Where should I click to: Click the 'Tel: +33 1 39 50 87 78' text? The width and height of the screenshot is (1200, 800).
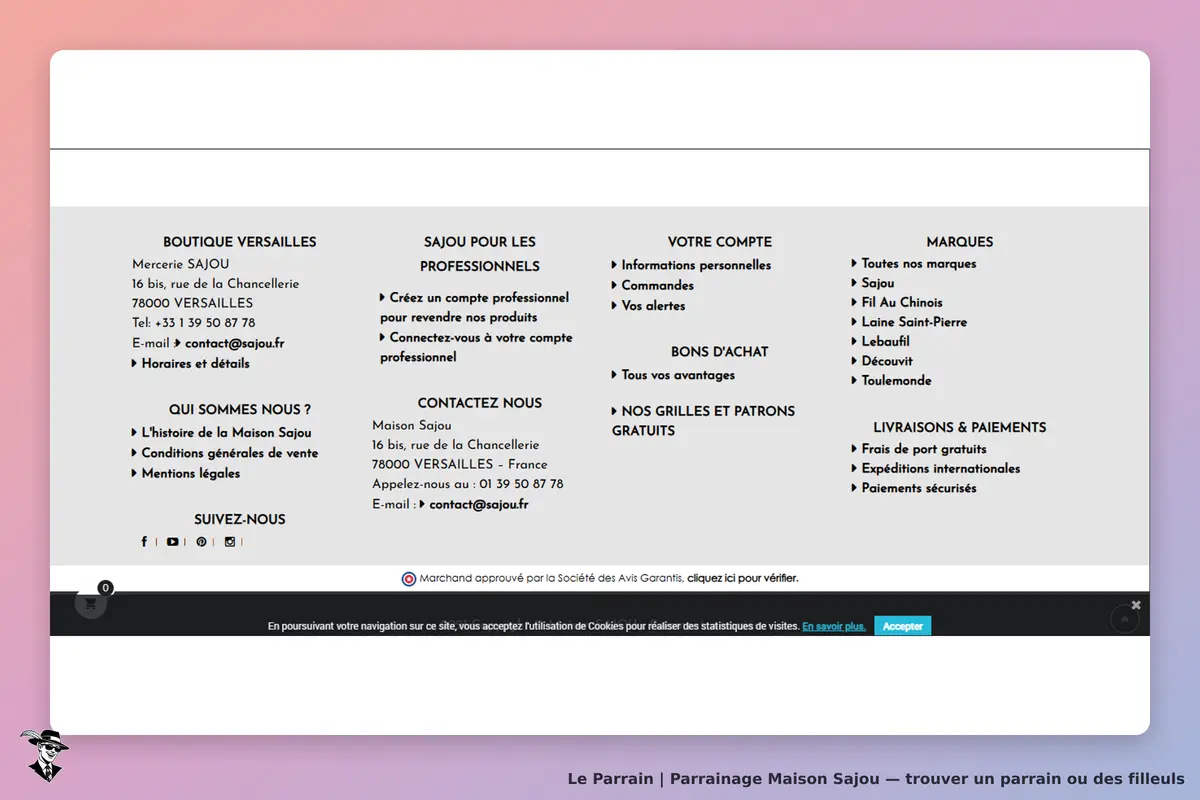pos(194,323)
